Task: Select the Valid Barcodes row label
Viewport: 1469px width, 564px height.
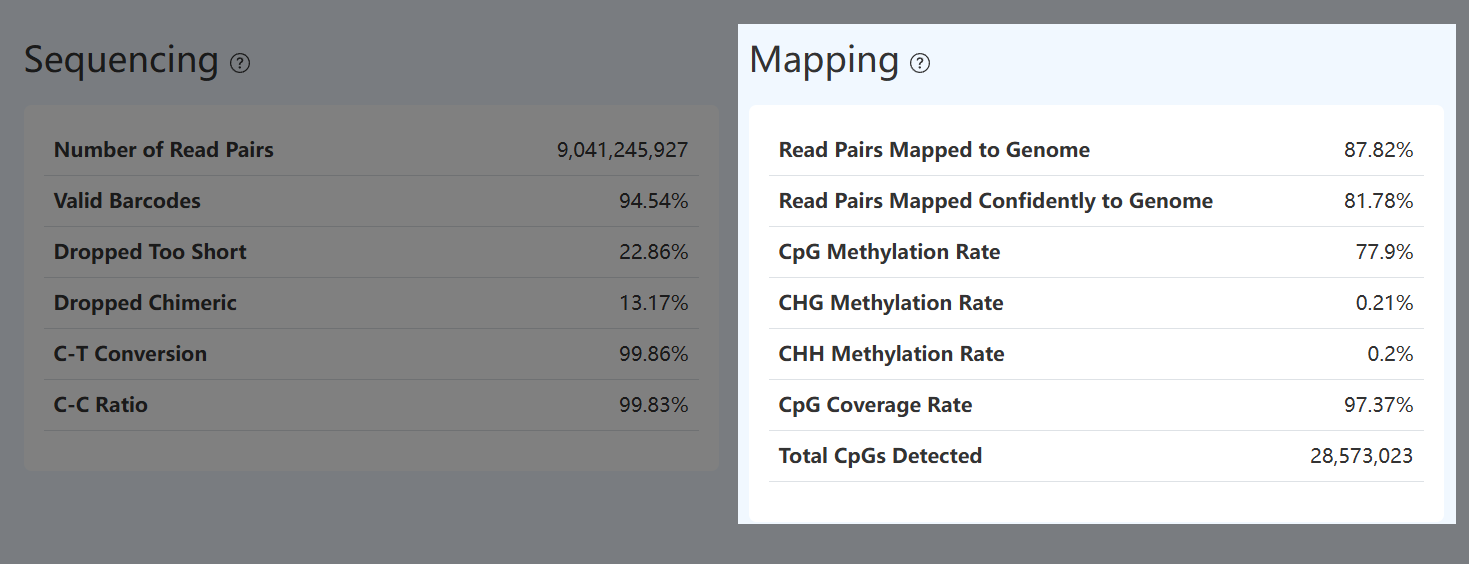Action: coord(127,201)
